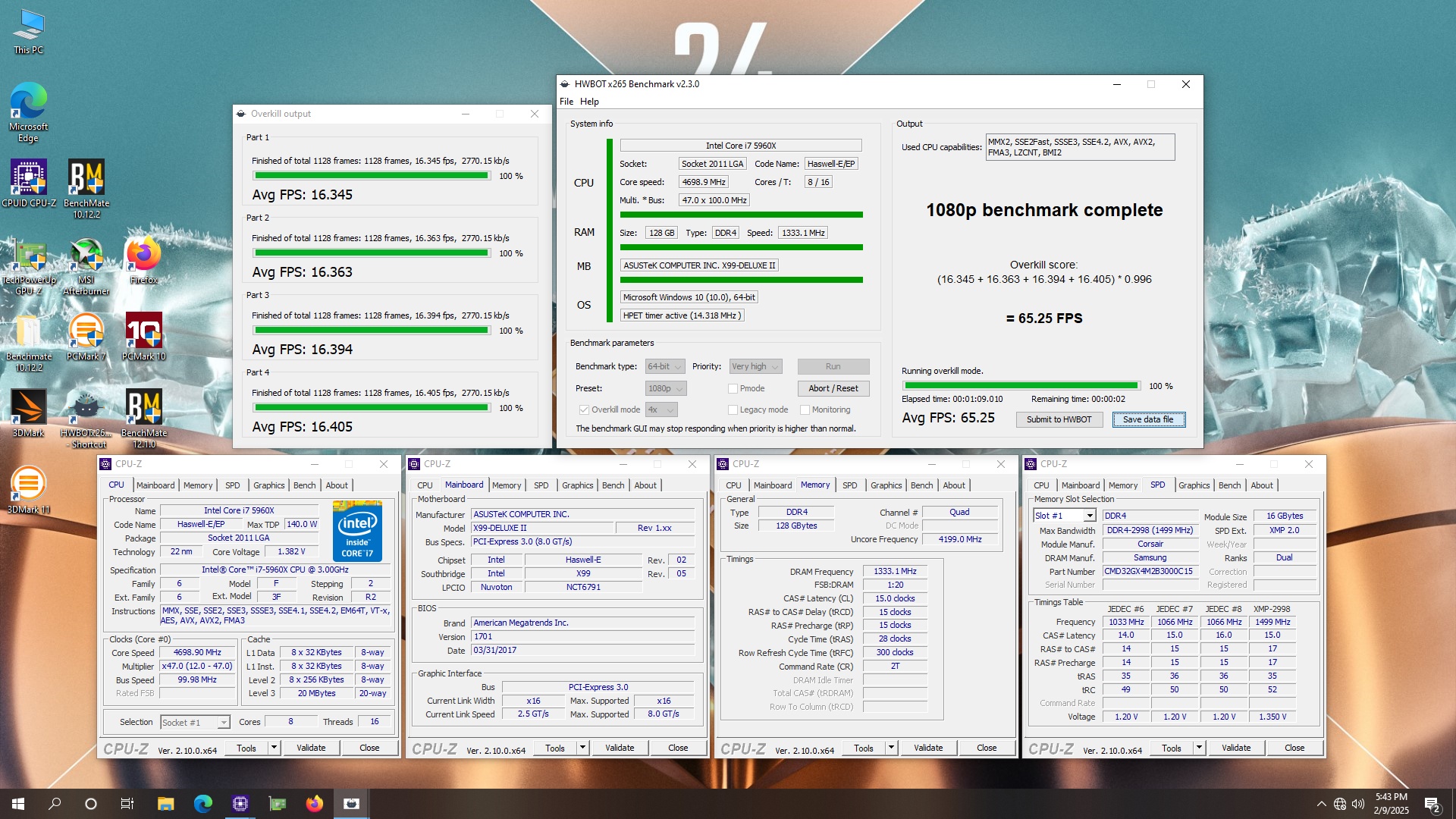Screen dimensions: 1456x819
Task: Click Part 1 progress bar in Overkill output
Action: (x=372, y=176)
